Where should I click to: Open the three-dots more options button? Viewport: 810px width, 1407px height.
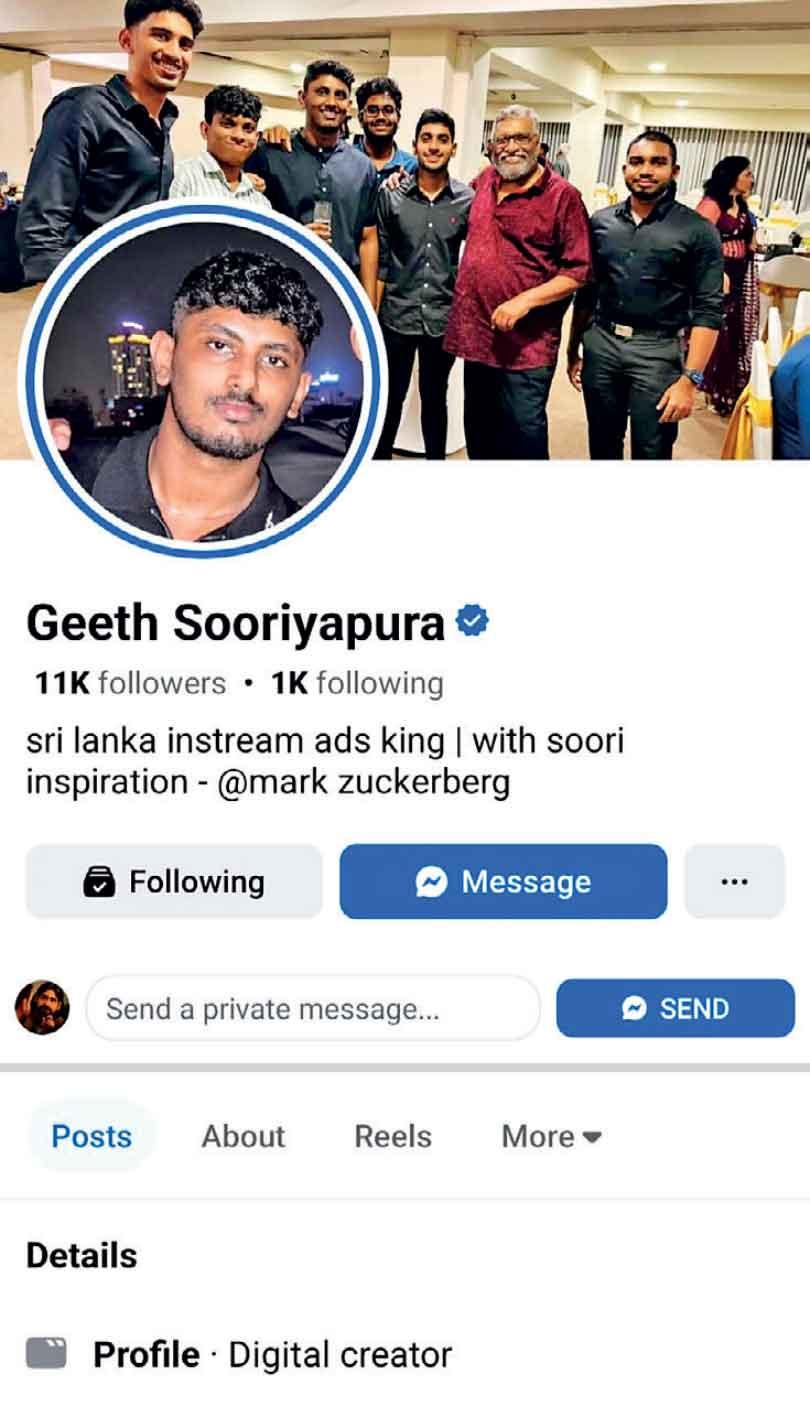coord(734,881)
